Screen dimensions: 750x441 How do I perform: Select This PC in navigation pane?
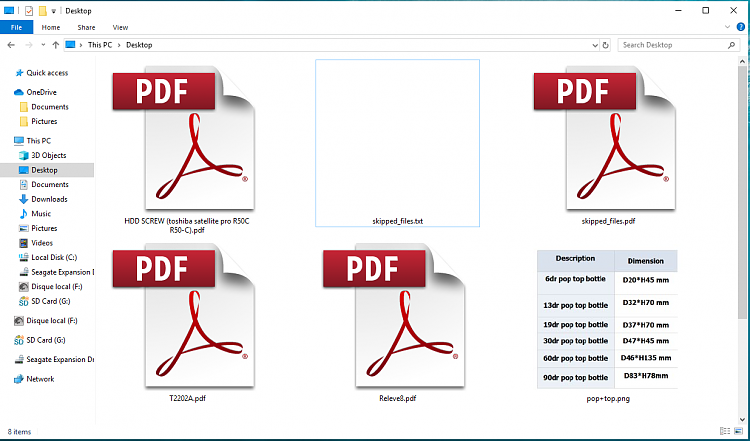click(x=38, y=141)
